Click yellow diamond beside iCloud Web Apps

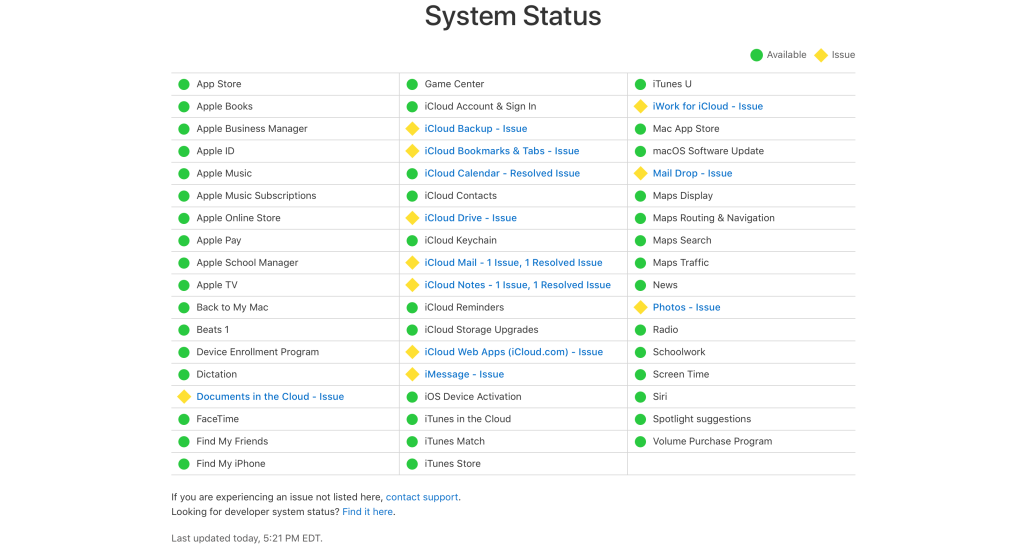pyautogui.click(x=412, y=352)
